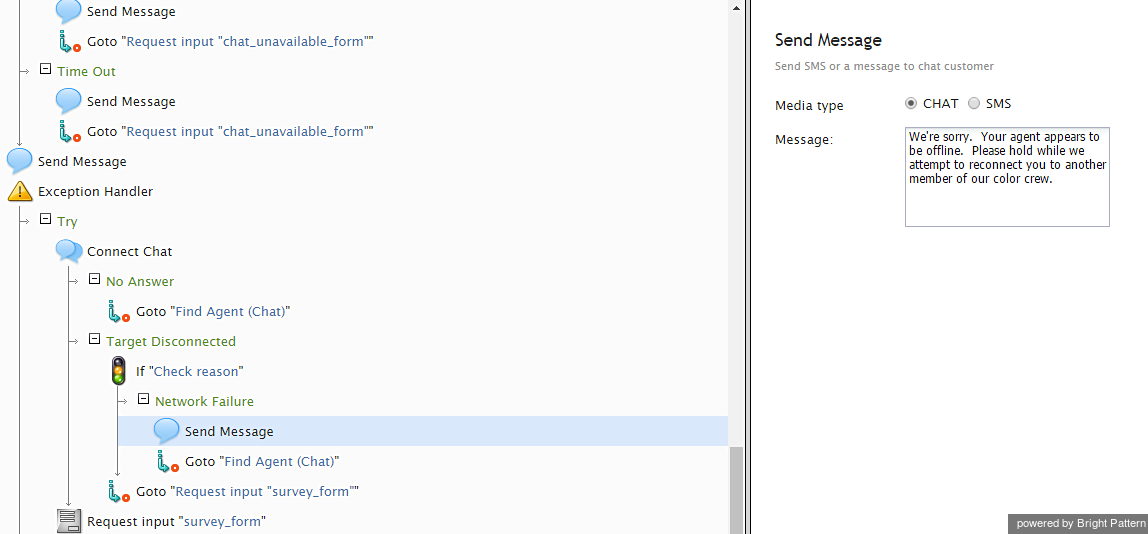Click the scroll up arrow of scenario list
This screenshot has height=534, width=1148.
[x=737, y=7]
